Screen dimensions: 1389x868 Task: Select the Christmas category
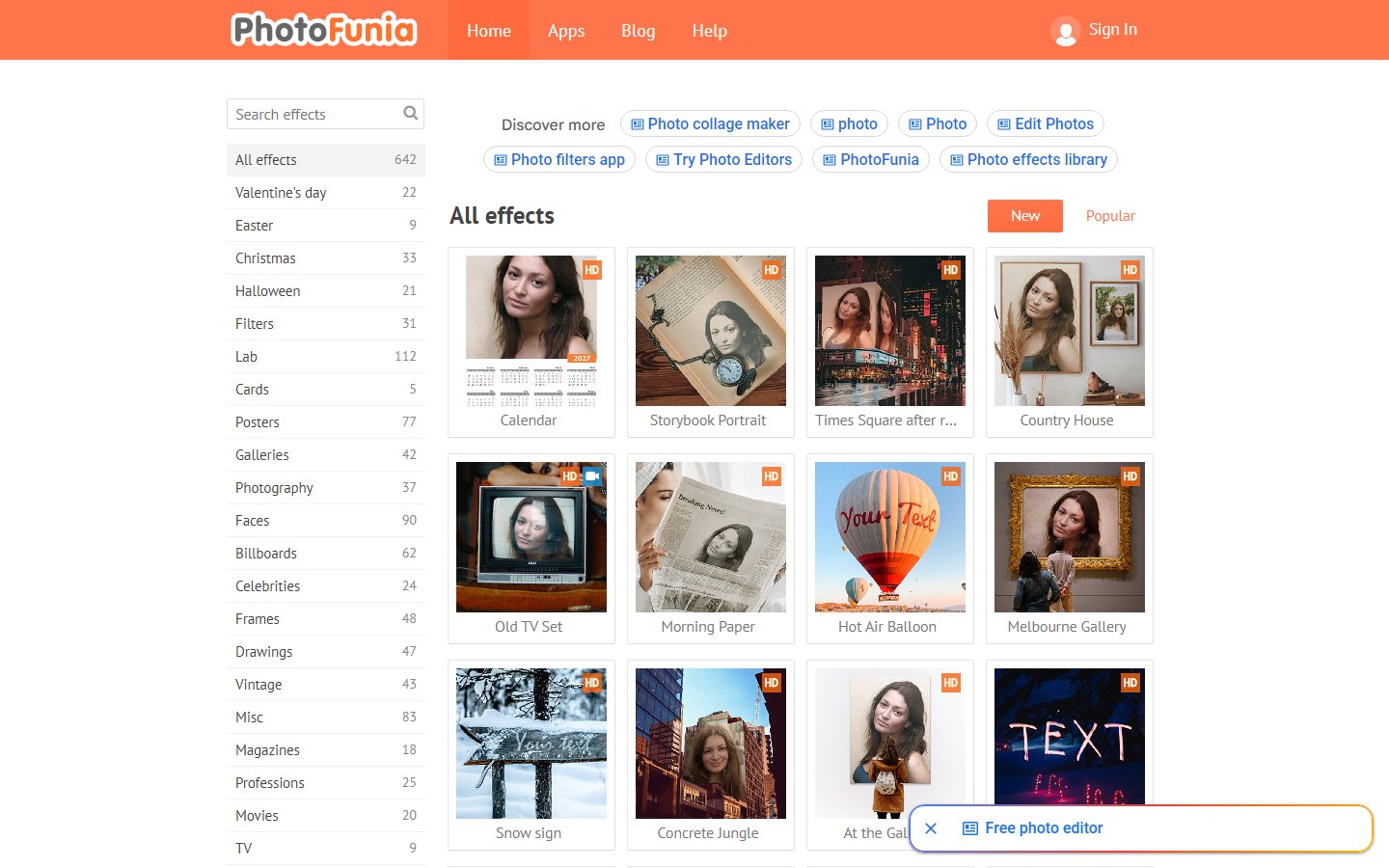click(x=326, y=258)
